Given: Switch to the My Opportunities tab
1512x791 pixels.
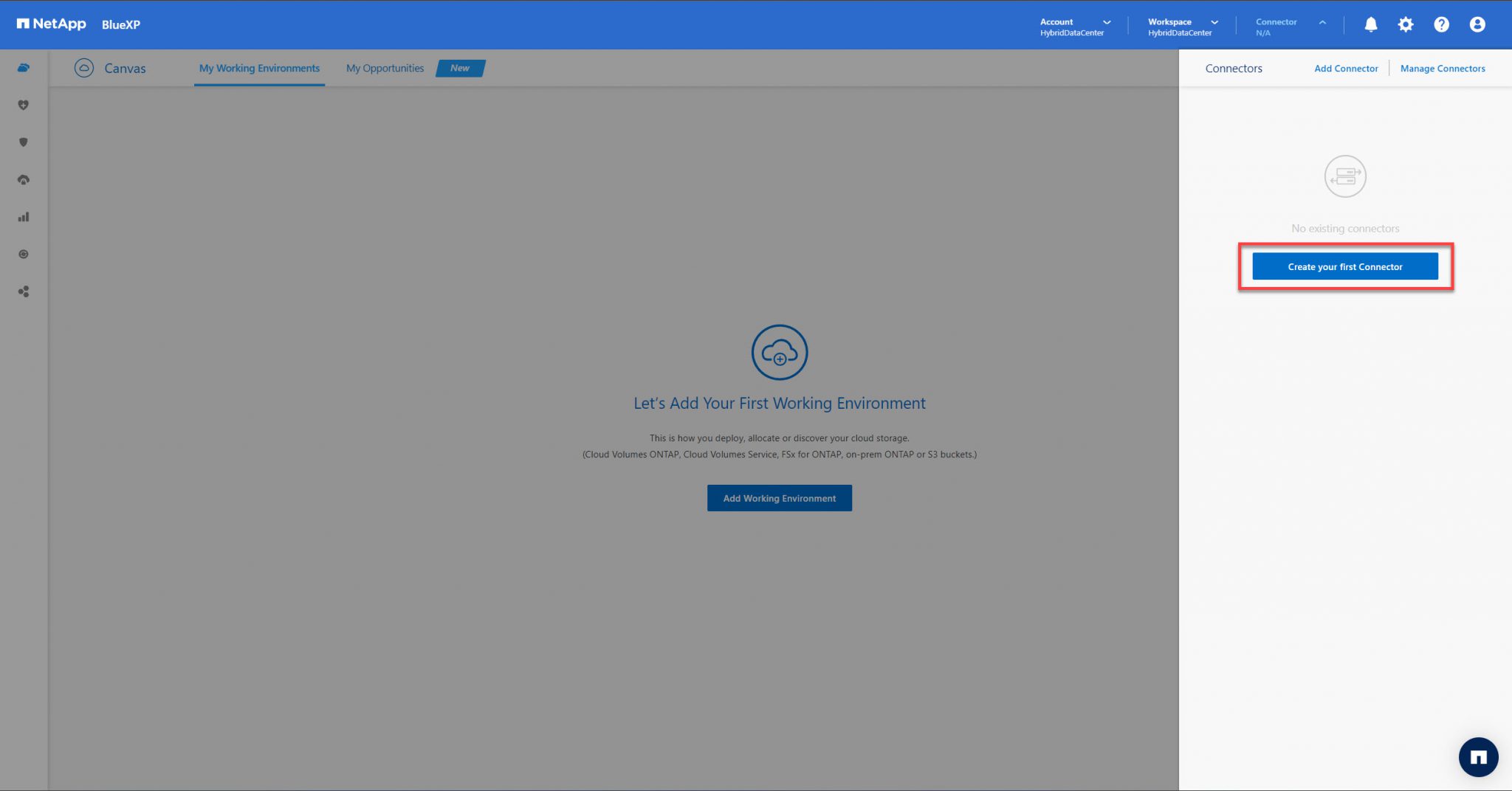Looking at the screenshot, I should click(384, 68).
